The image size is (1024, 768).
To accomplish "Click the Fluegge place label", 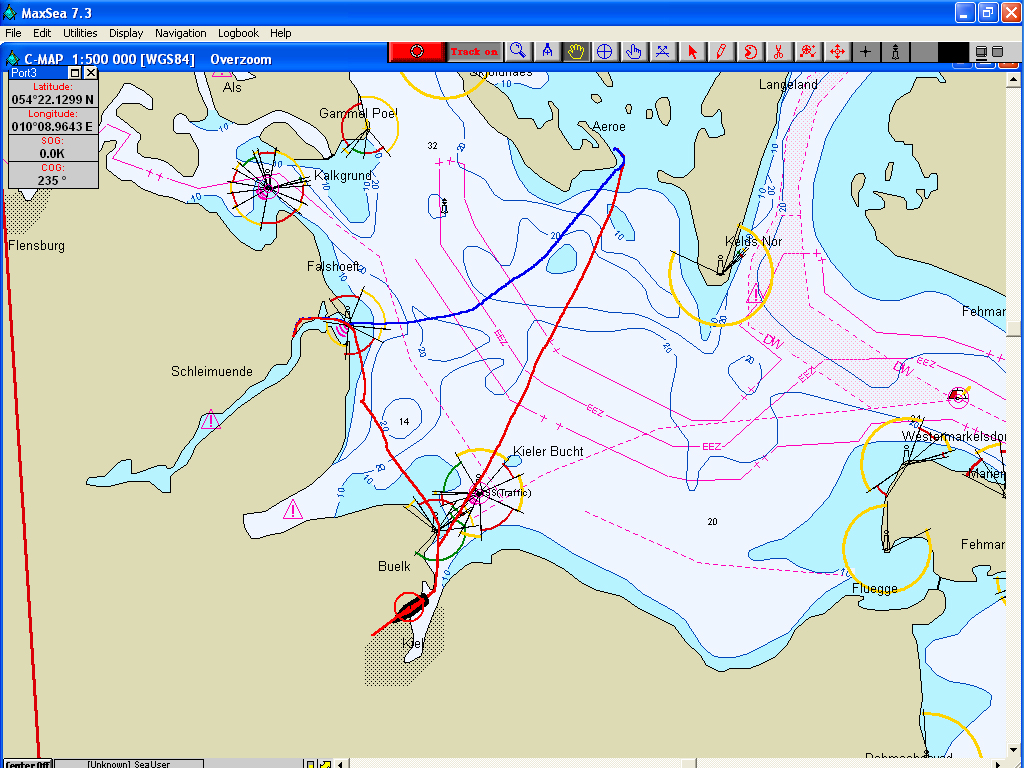I will tap(874, 589).
